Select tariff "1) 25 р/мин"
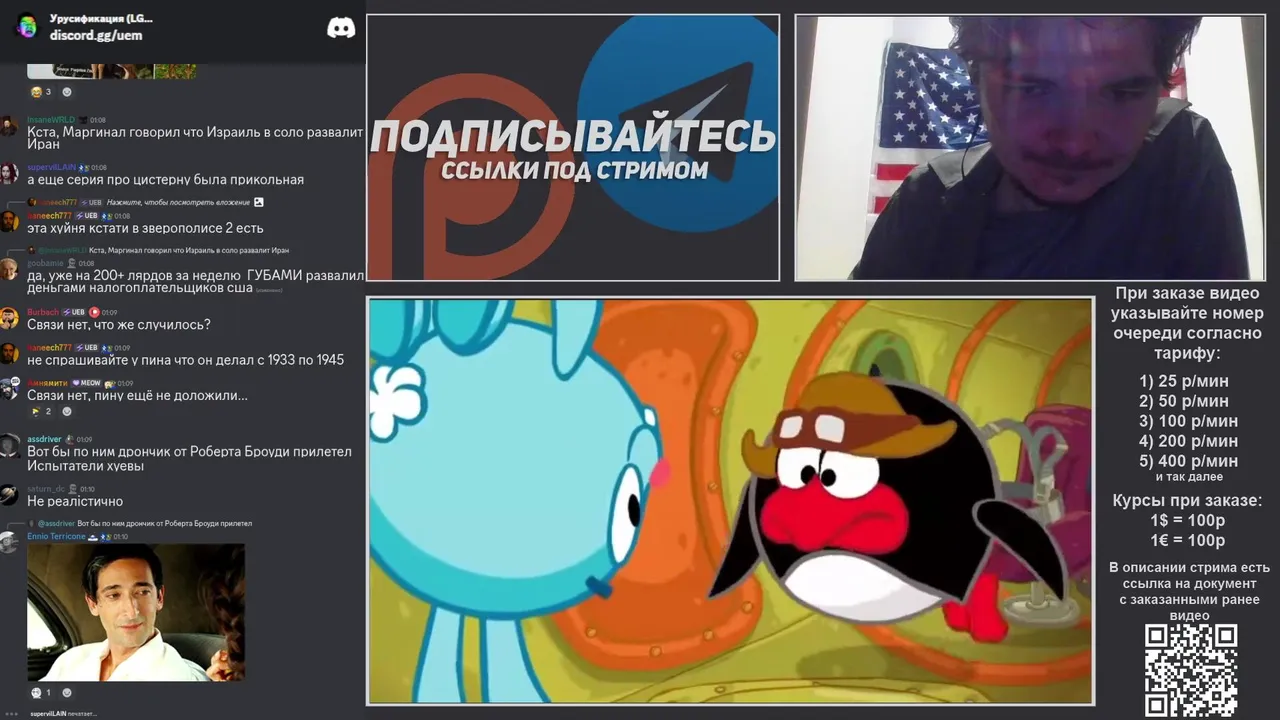1280x720 pixels. tap(1184, 381)
